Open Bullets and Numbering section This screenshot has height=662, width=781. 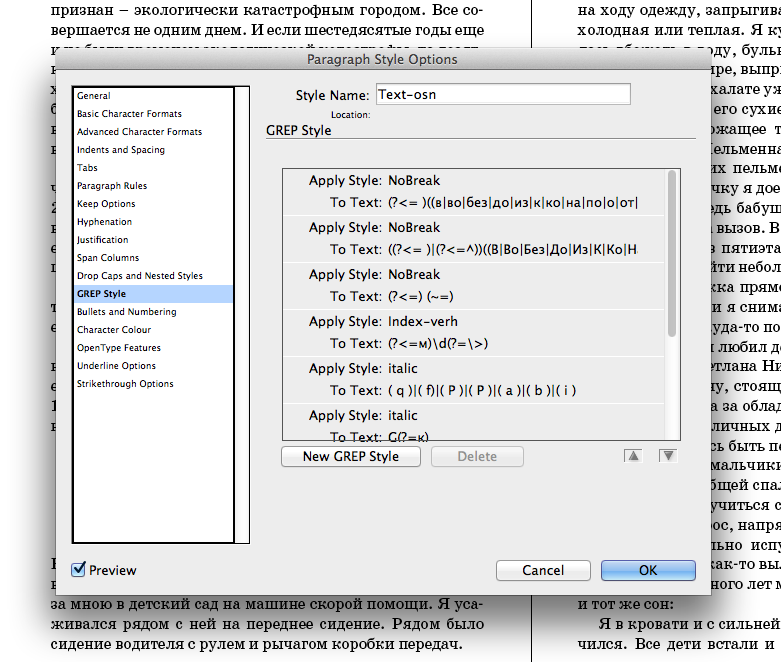126,312
